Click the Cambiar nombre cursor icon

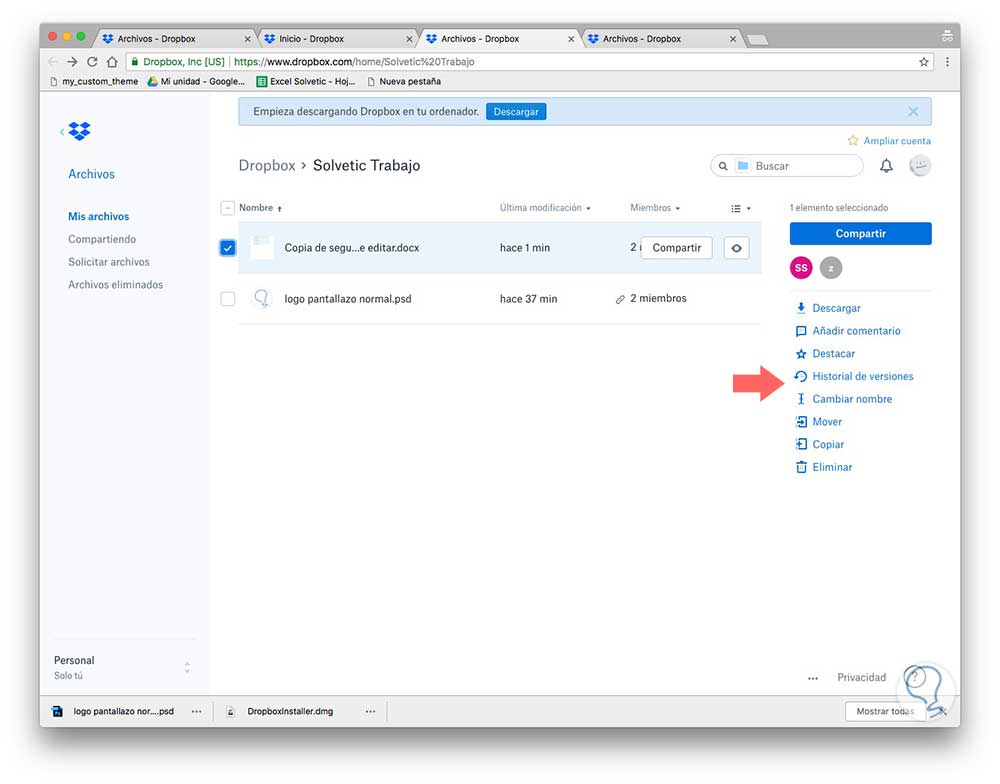point(801,399)
